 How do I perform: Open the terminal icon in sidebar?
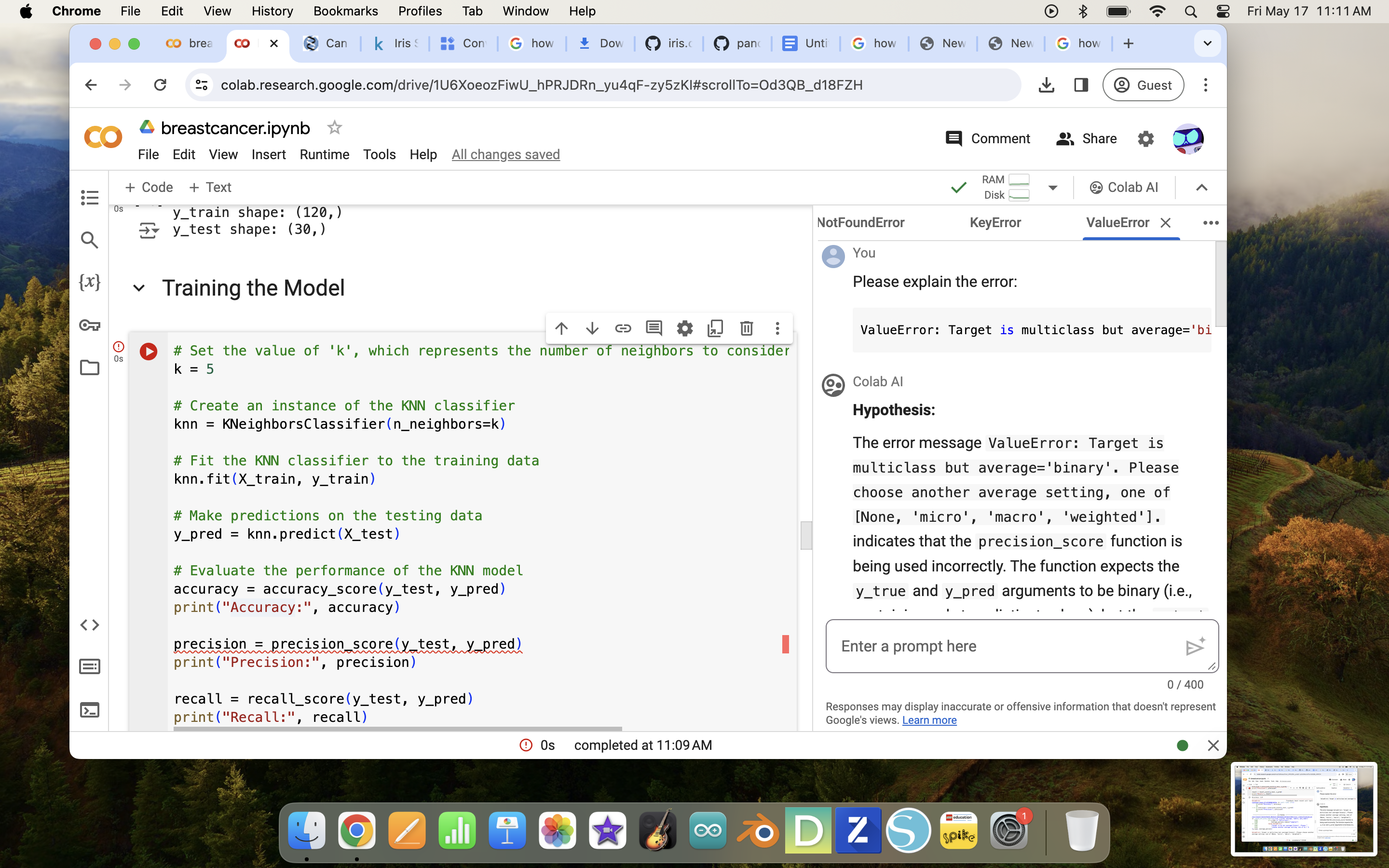pos(90,710)
